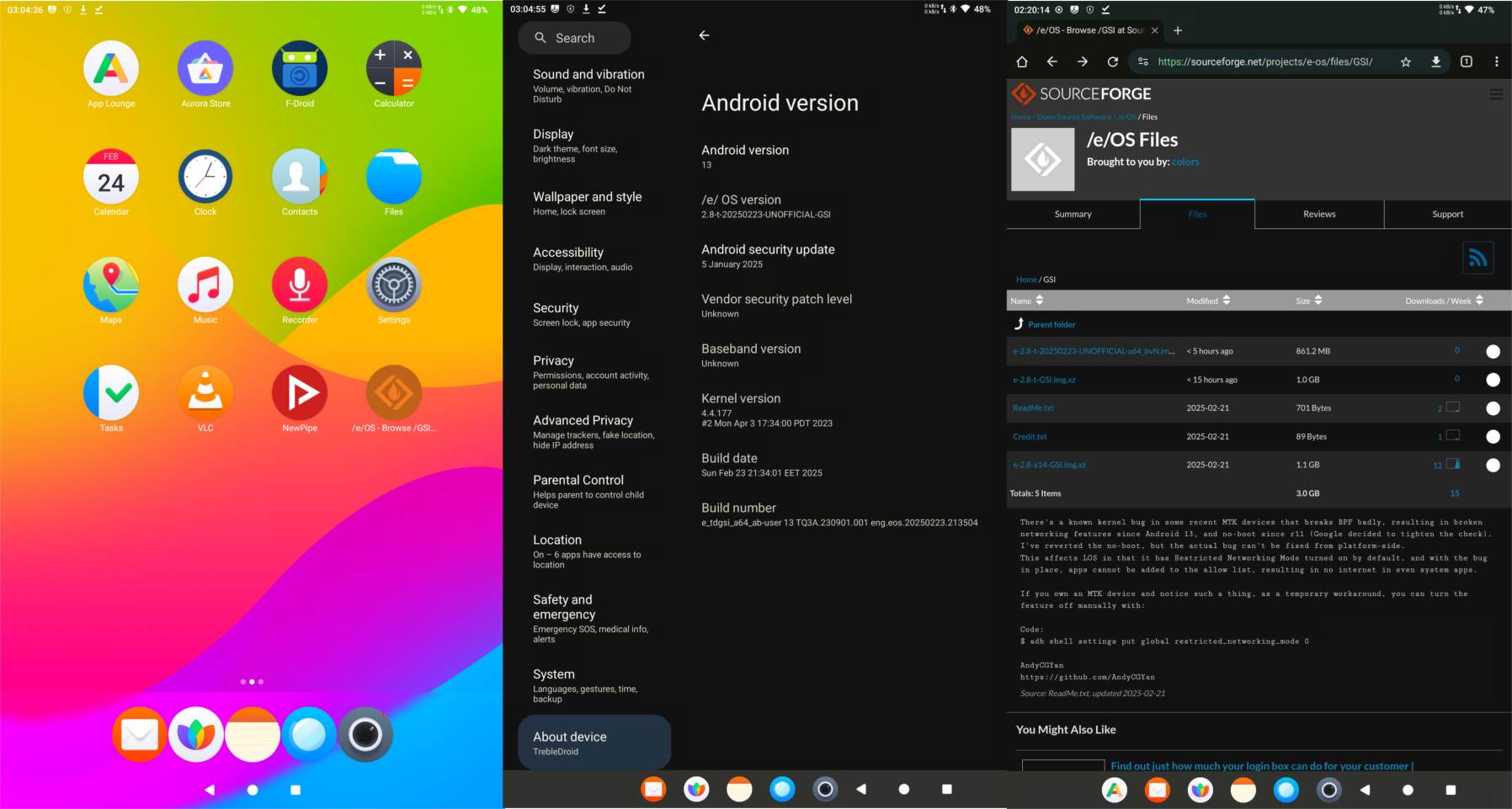Screen dimensions: 1512x809
Task: Click the white info circle in Credit.txt row
Action: click(x=1493, y=437)
